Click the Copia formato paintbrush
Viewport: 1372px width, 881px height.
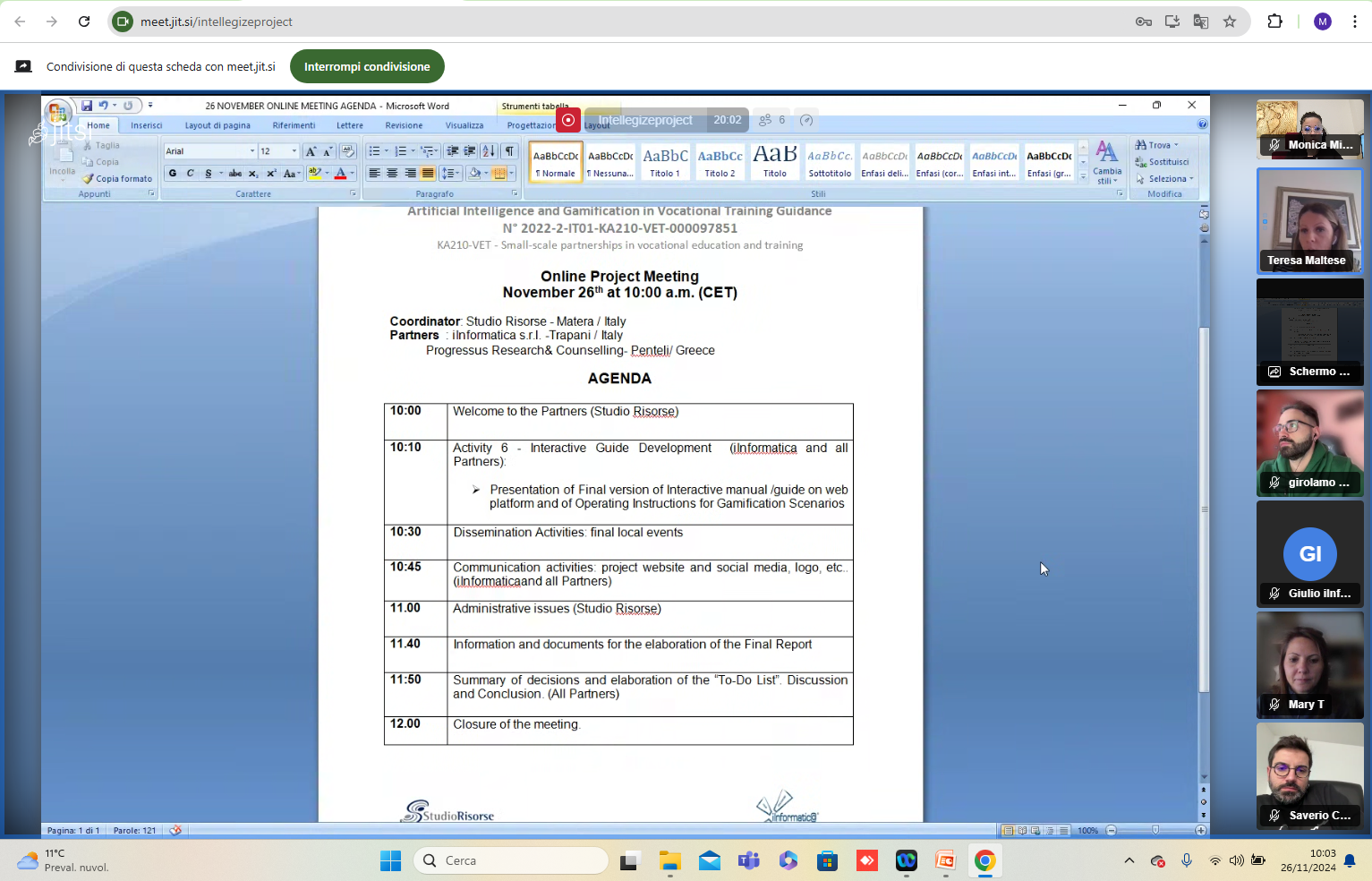pyautogui.click(x=117, y=179)
